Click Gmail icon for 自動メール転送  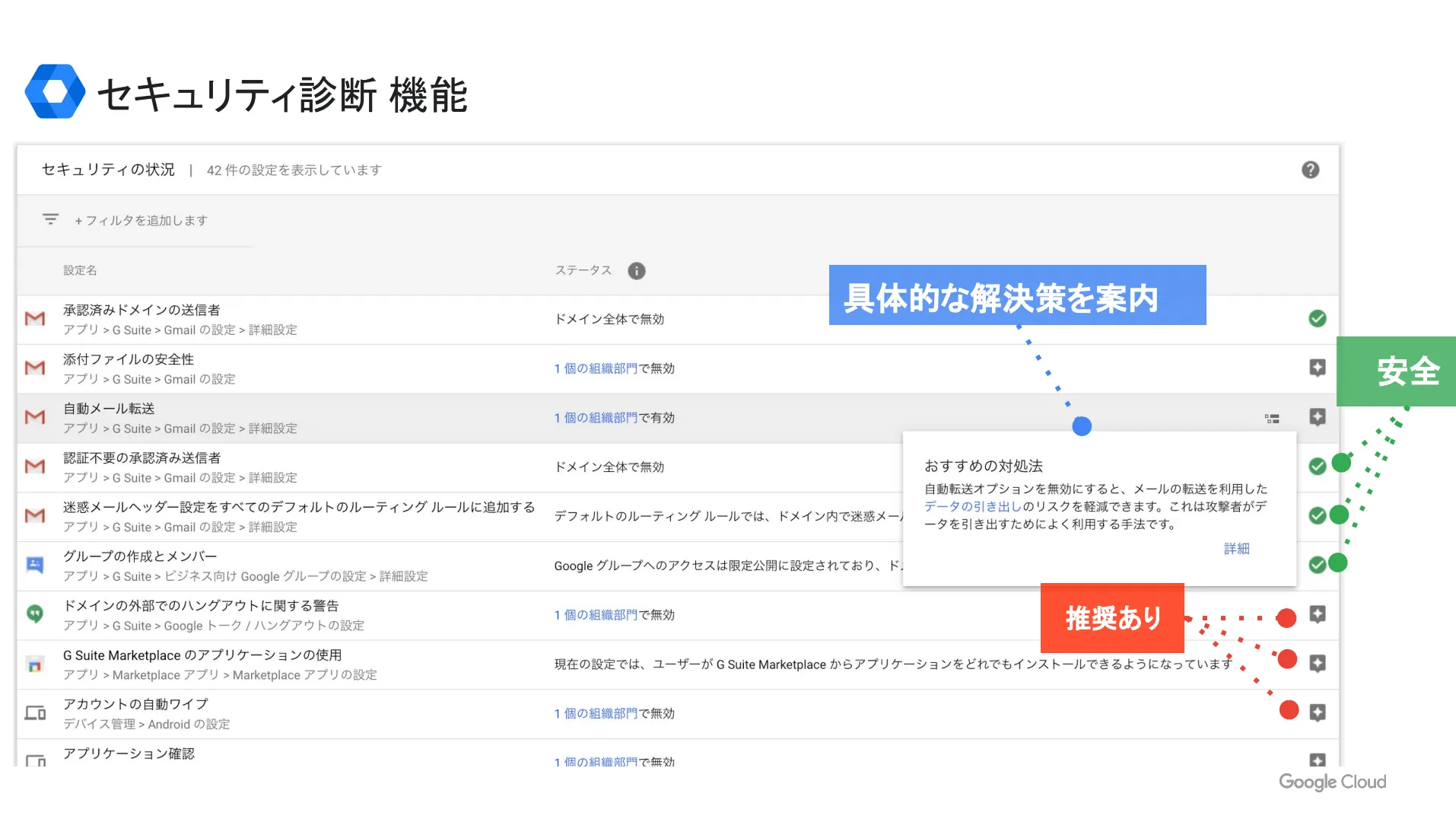(35, 417)
